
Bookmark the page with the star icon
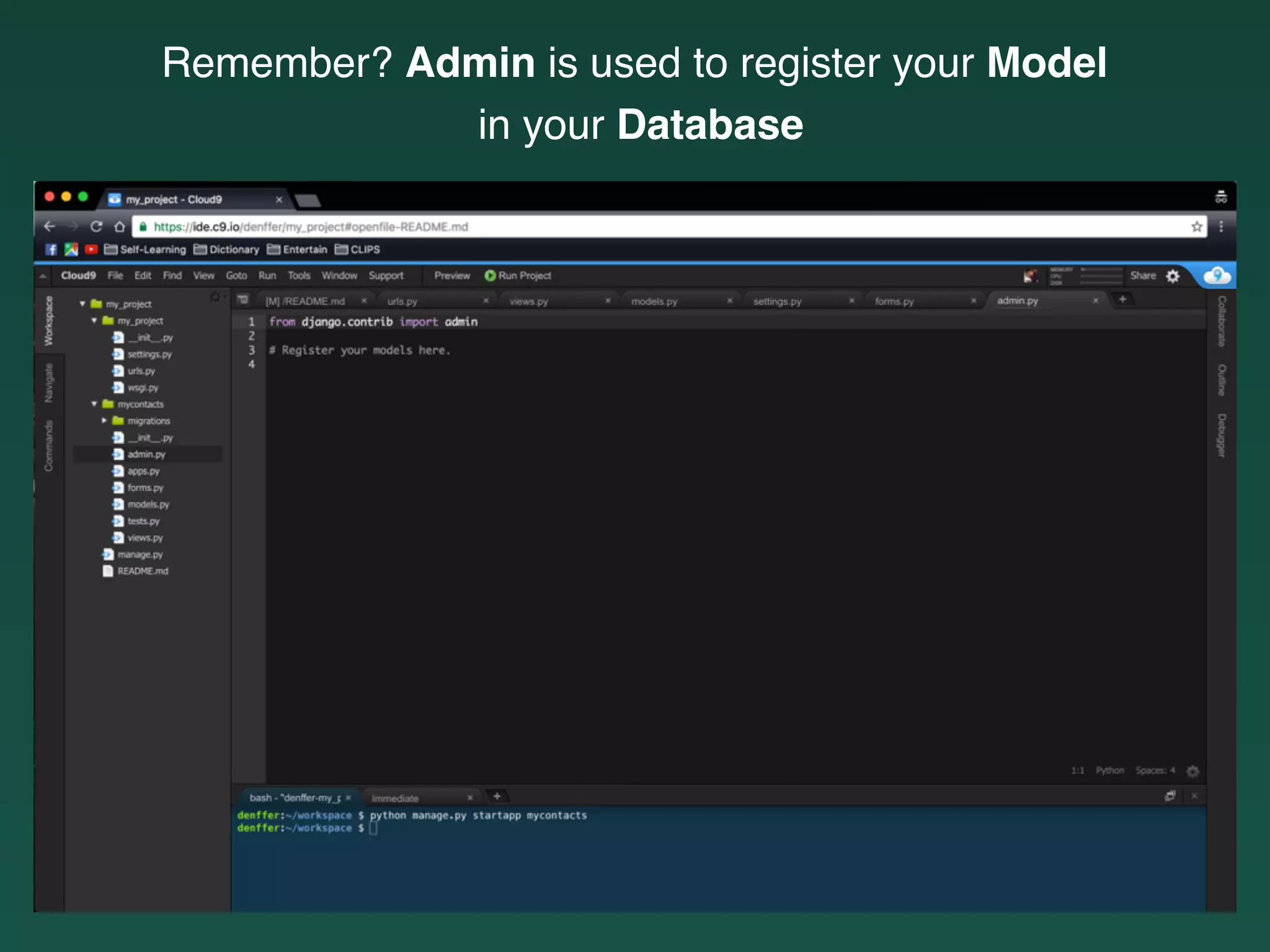[x=1196, y=227]
